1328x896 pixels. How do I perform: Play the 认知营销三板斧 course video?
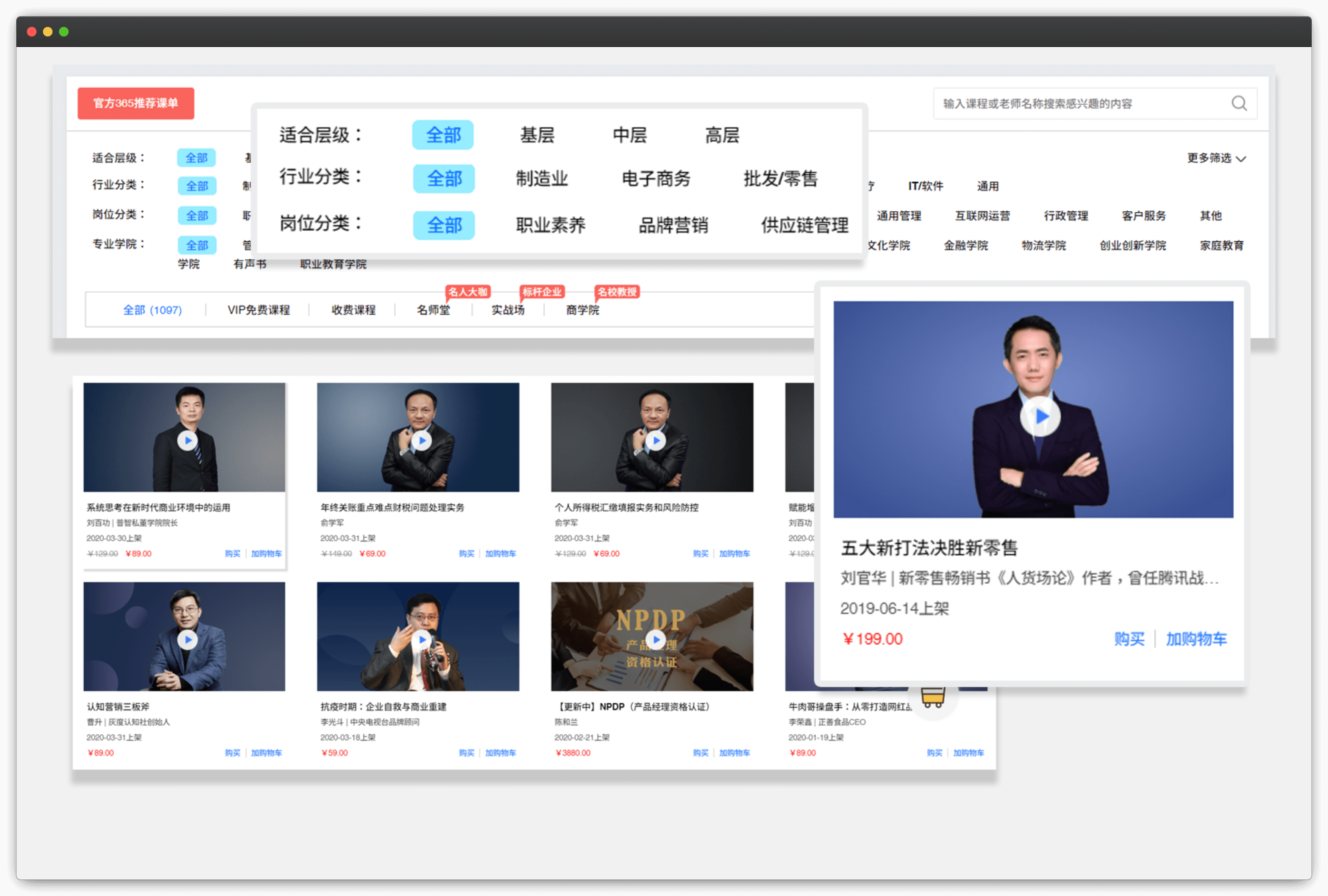(187, 640)
